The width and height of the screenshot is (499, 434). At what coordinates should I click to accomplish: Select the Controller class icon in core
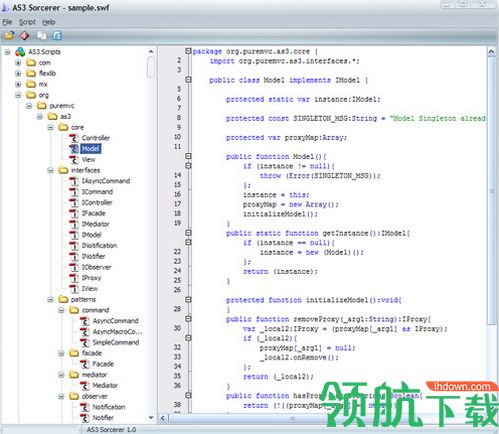pyautogui.click(x=74, y=138)
